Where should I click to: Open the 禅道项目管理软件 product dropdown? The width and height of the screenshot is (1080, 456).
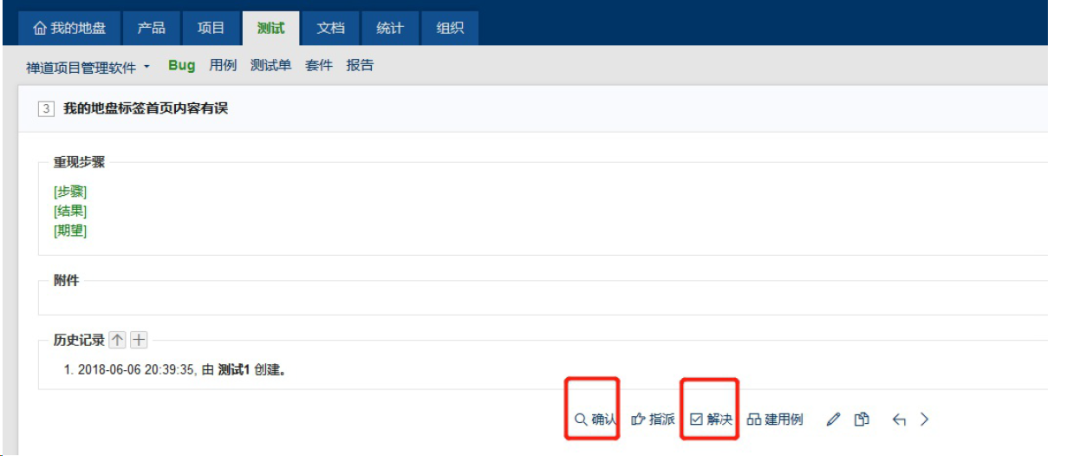pyautogui.click(x=88, y=66)
